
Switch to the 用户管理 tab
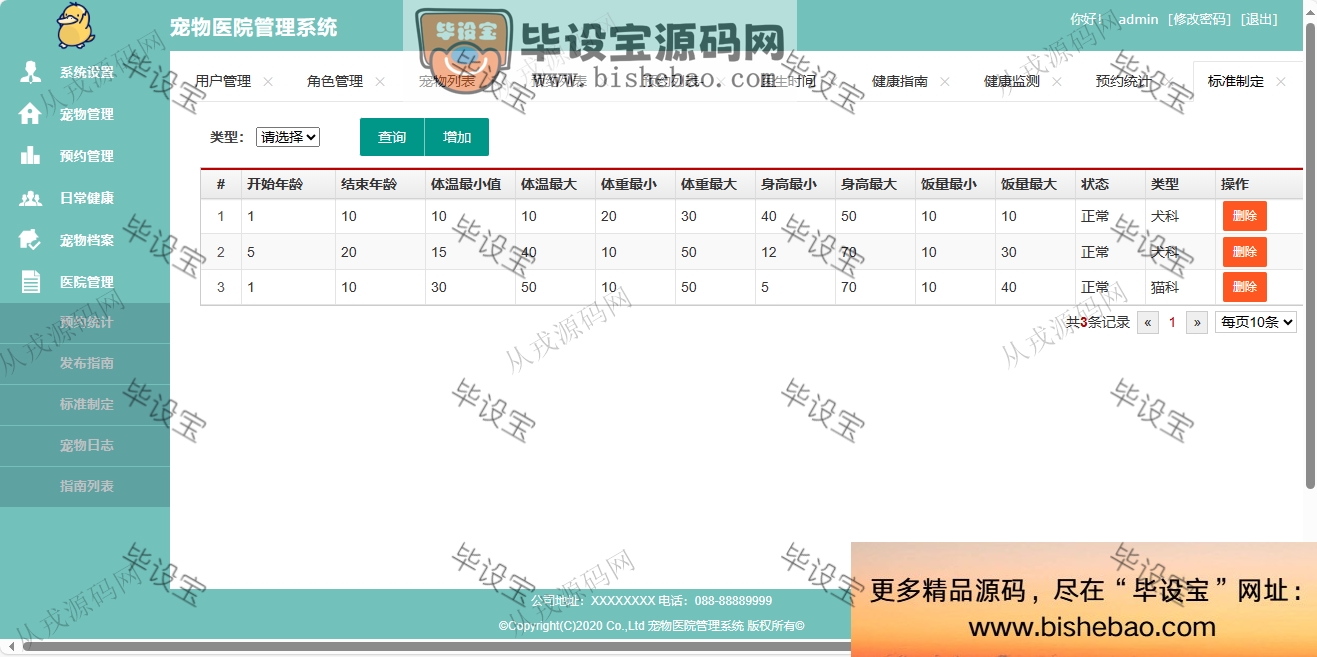click(x=223, y=82)
